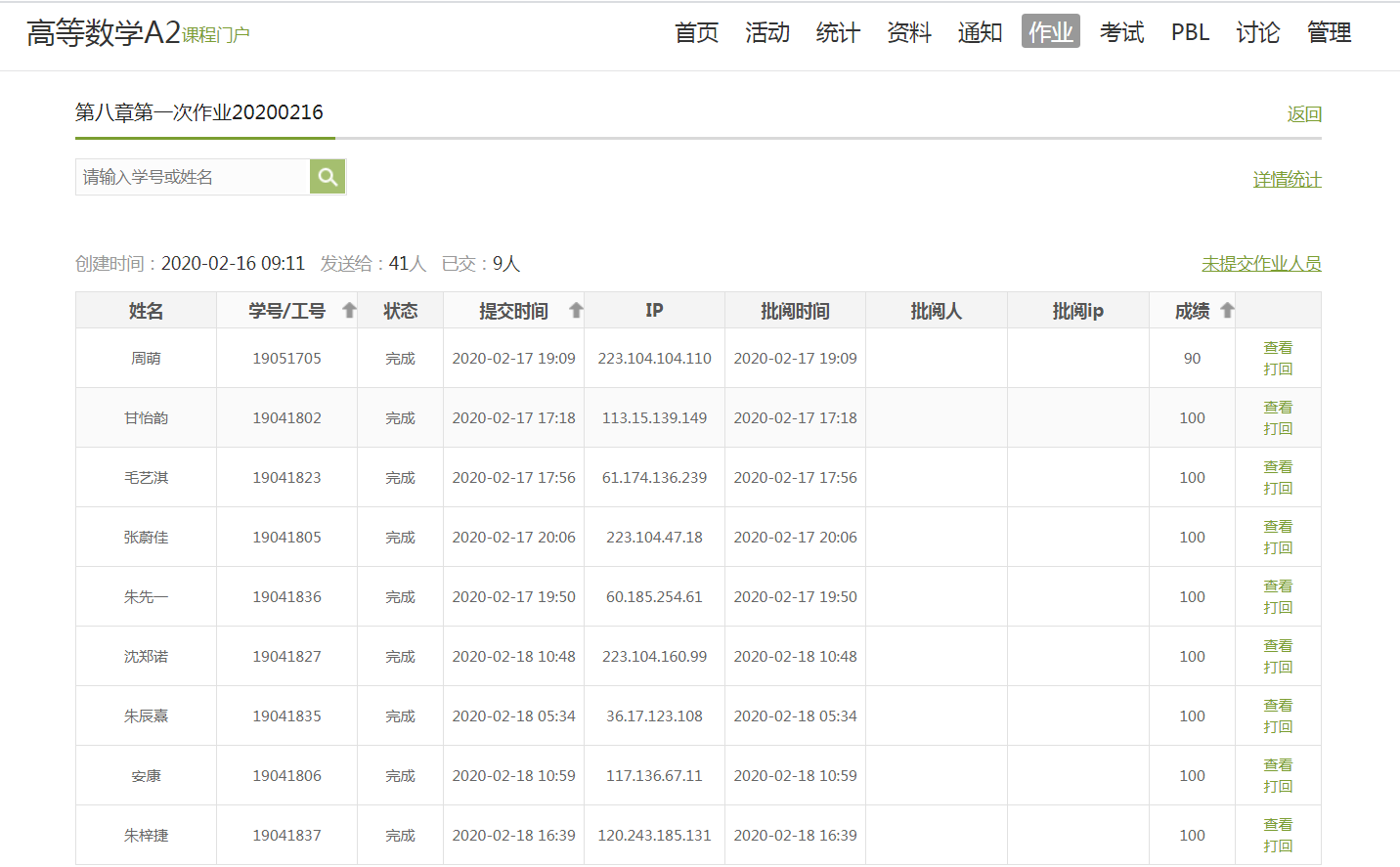Viewport: 1400px width, 867px height.
Task: Sort by 成绩 arrow icon
Action: 1227,311
